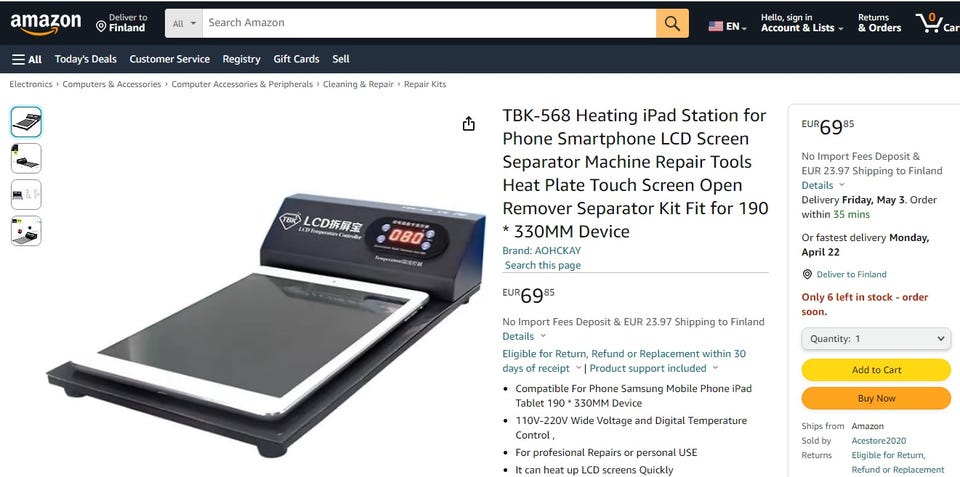Click the orange search magnifier button
The width and height of the screenshot is (960, 477).
[672, 23]
